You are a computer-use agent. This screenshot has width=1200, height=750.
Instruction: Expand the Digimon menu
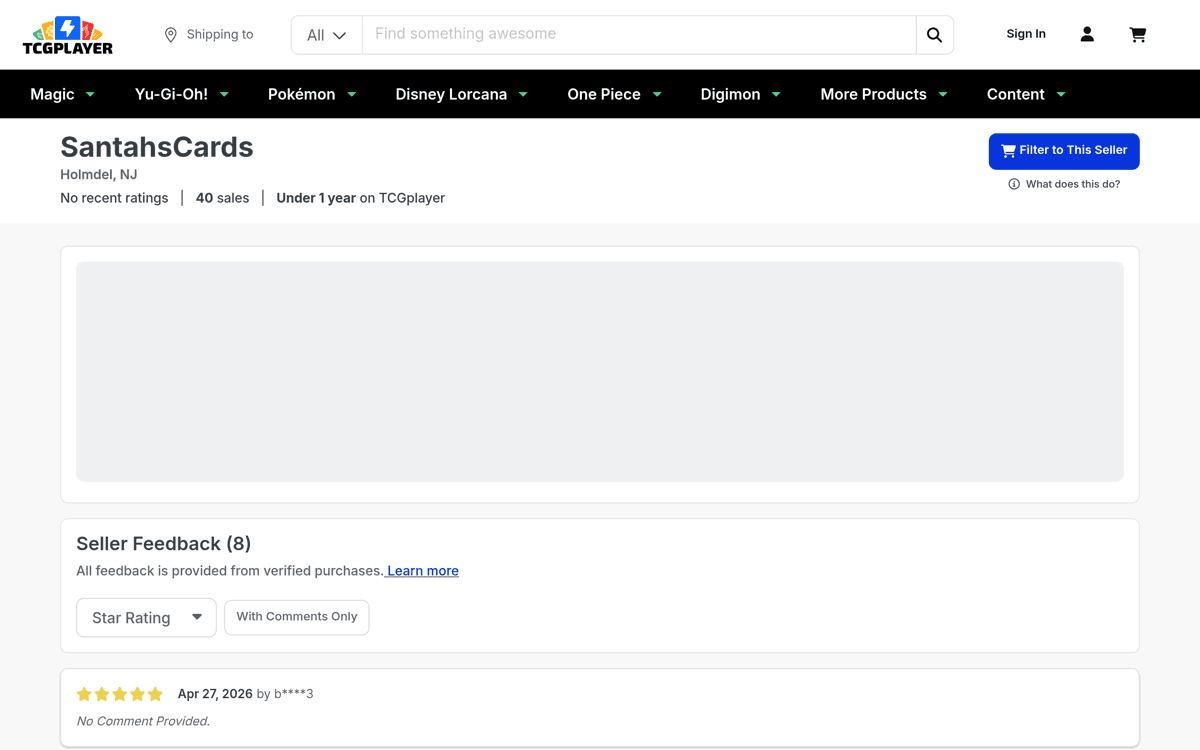pyautogui.click(x=741, y=94)
